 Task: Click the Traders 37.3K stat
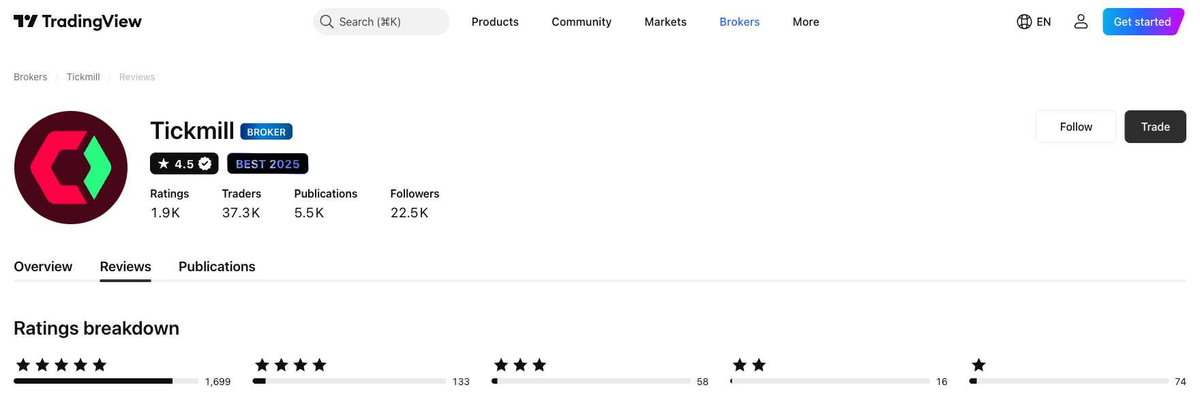(x=241, y=204)
